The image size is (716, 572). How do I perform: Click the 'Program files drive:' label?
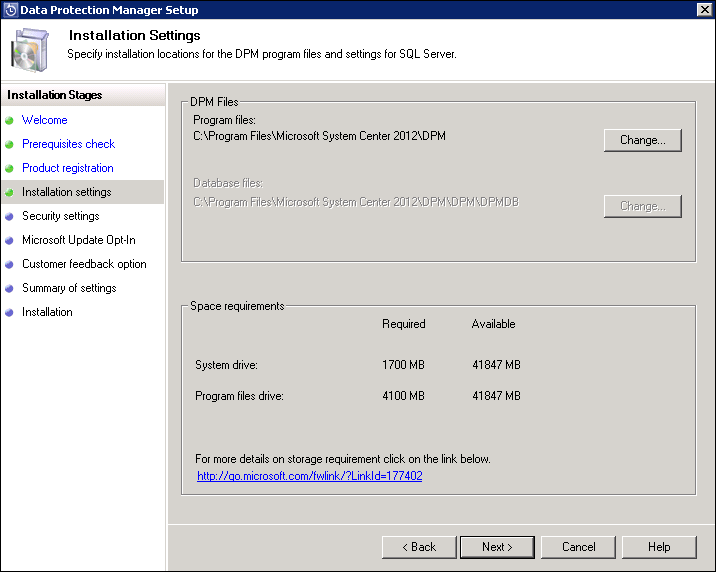239,396
